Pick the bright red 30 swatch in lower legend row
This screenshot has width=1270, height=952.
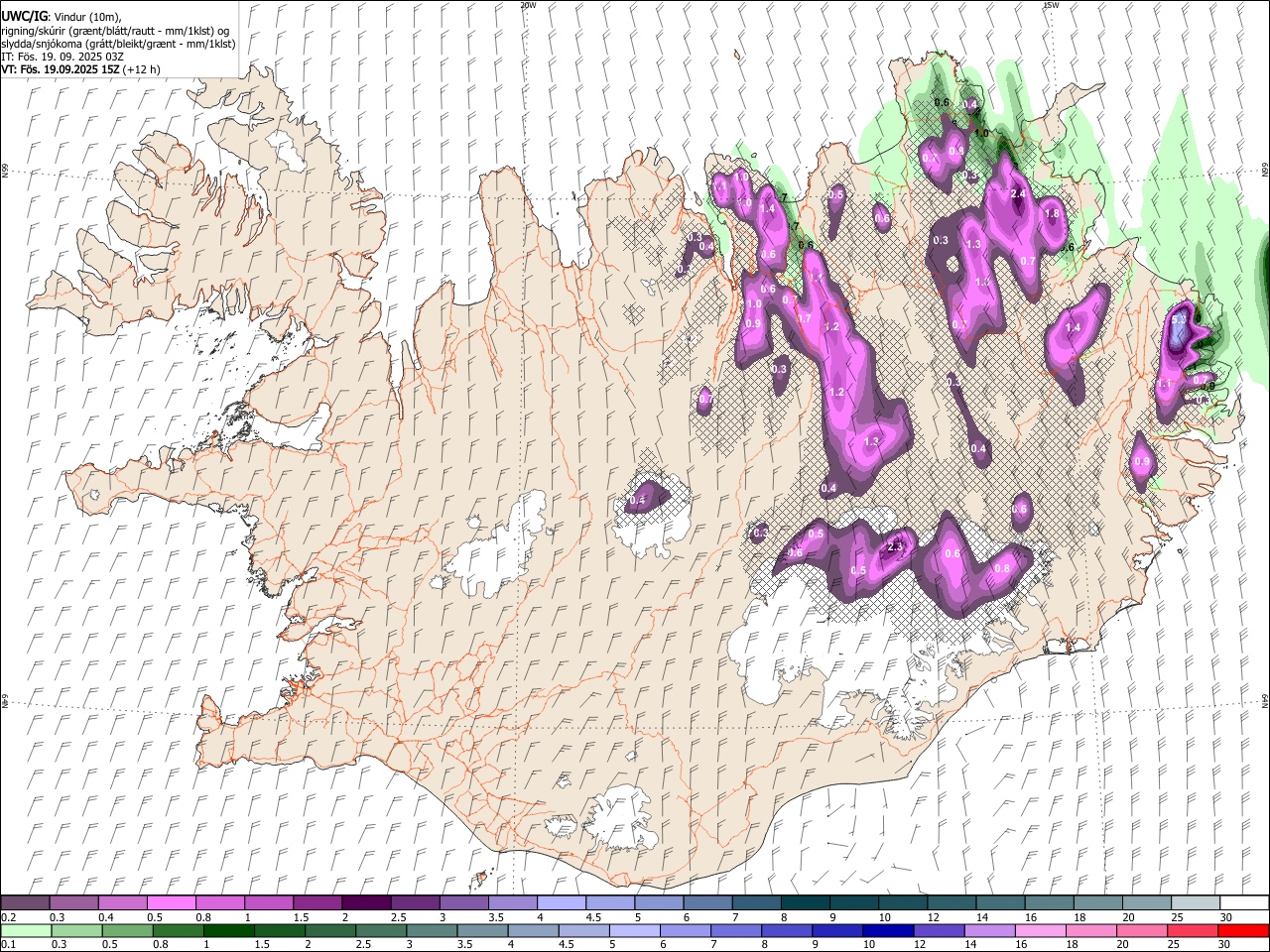click(x=1244, y=930)
